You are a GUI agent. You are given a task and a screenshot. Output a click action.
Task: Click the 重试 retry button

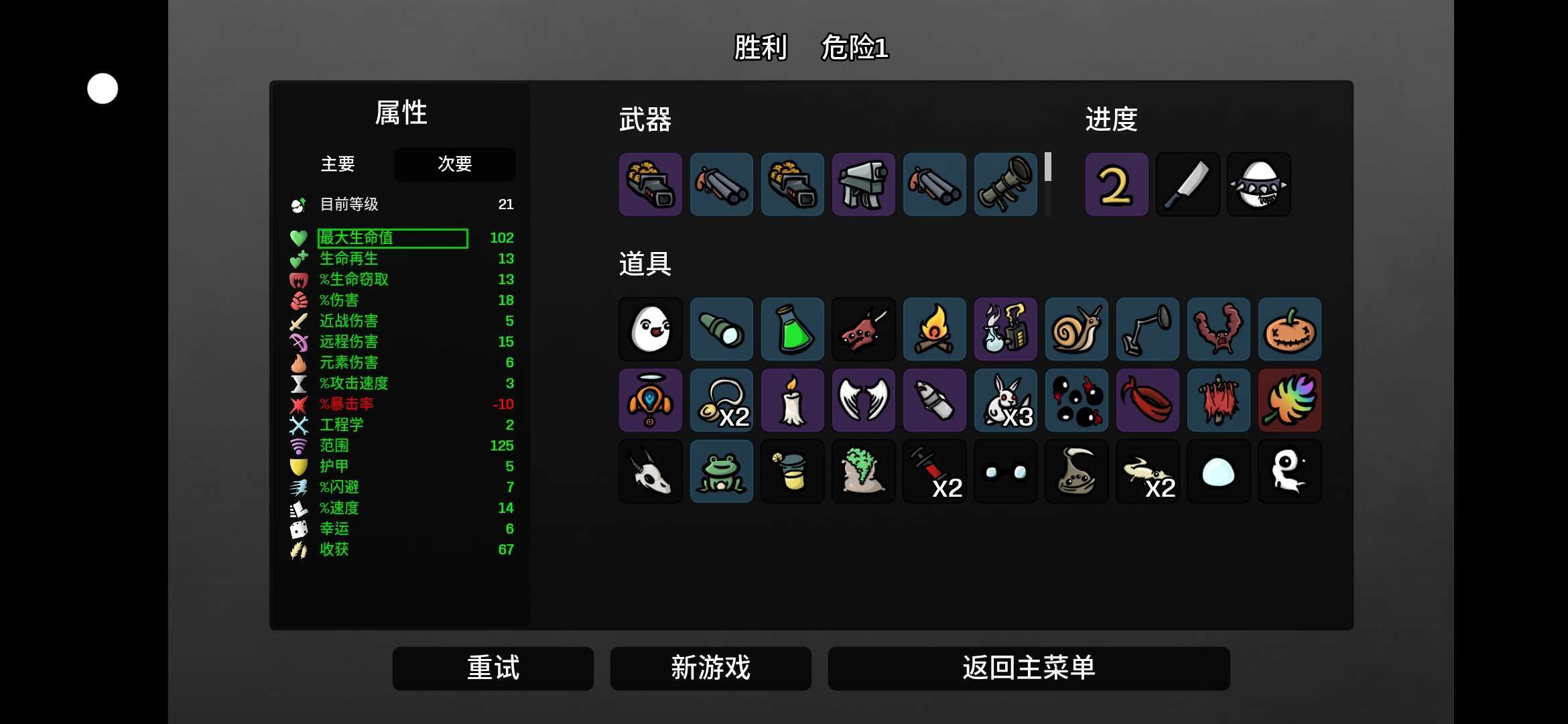[x=493, y=668]
